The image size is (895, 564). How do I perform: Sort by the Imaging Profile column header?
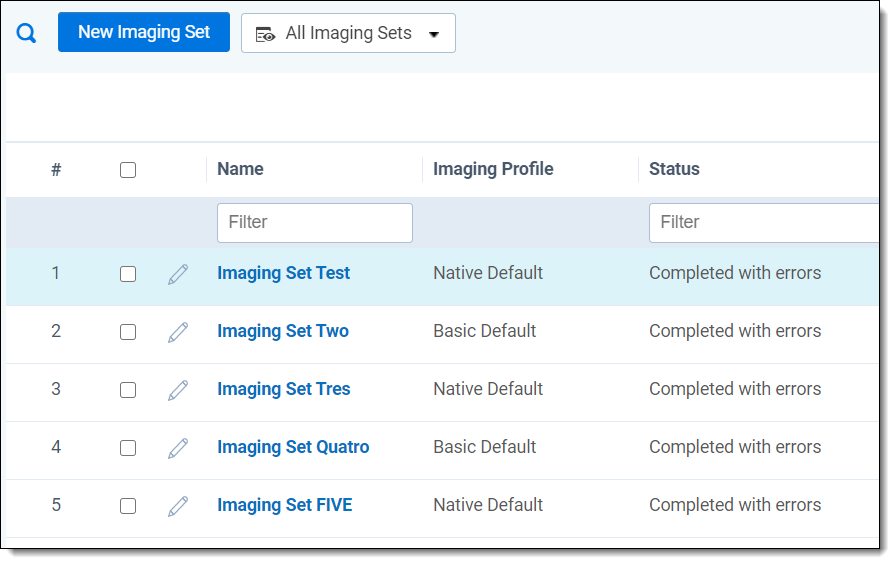click(493, 169)
